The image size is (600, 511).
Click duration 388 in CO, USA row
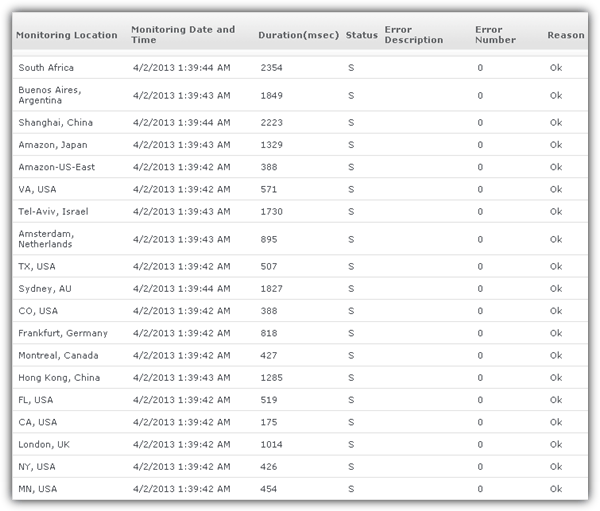click(x=269, y=310)
